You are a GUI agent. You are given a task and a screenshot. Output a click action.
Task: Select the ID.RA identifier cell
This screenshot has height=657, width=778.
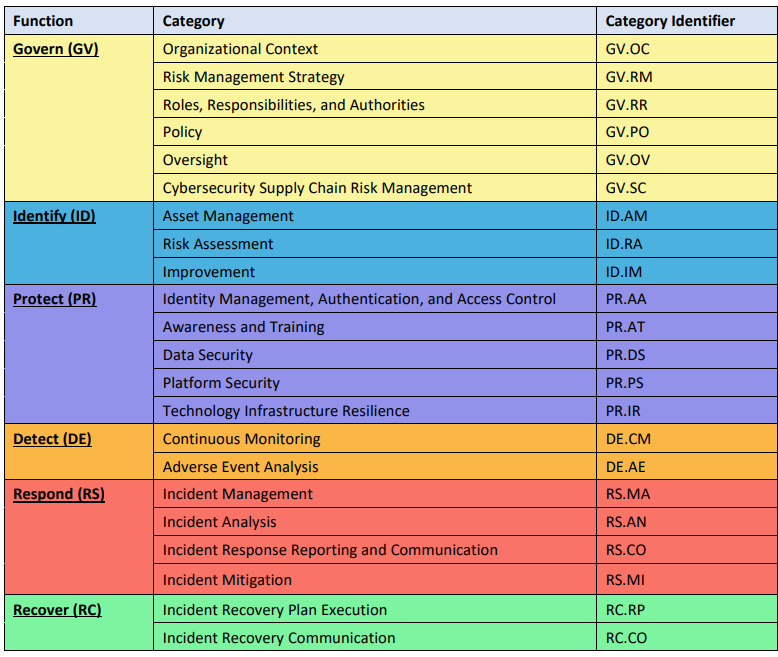(623, 244)
